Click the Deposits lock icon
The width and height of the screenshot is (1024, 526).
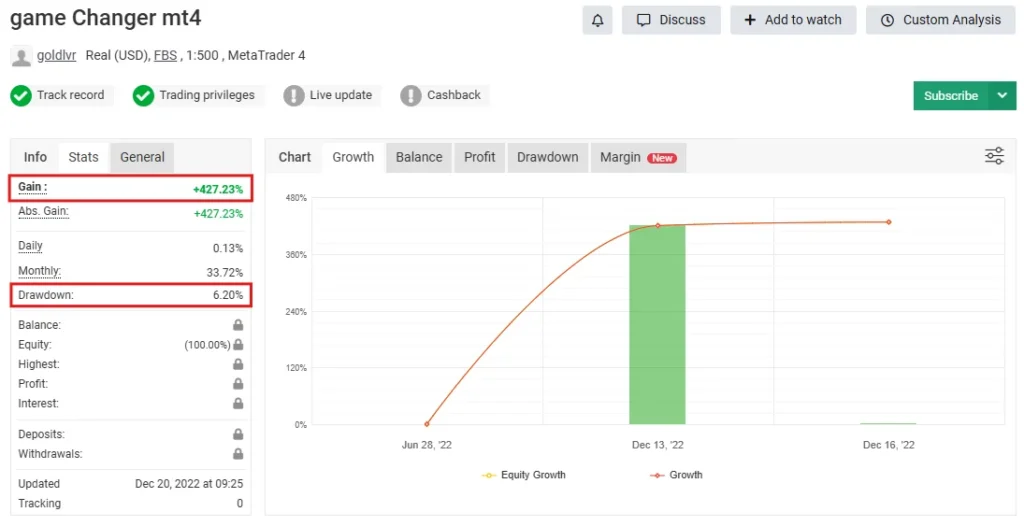point(238,434)
